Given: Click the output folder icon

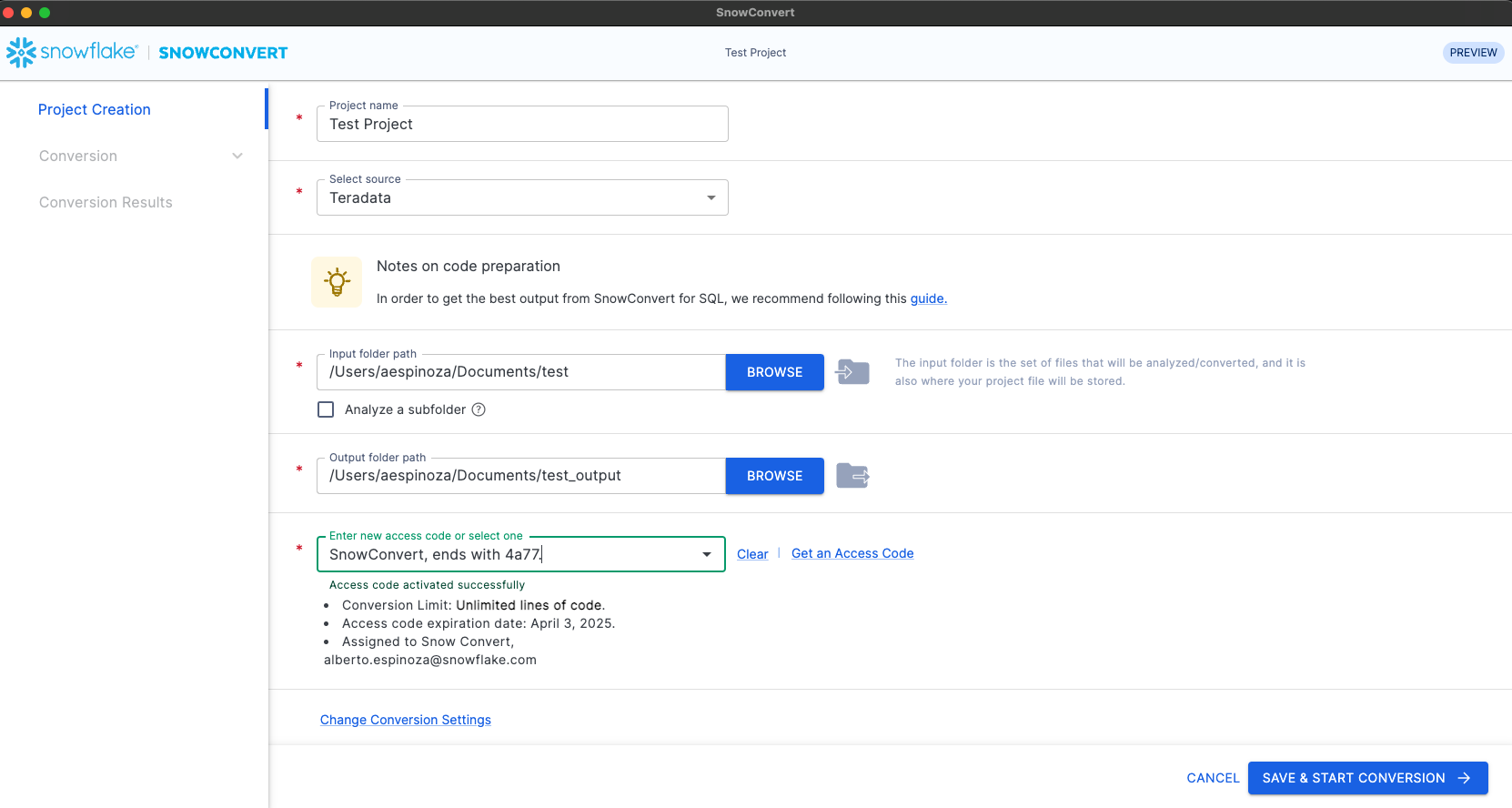Looking at the screenshot, I should (852, 476).
